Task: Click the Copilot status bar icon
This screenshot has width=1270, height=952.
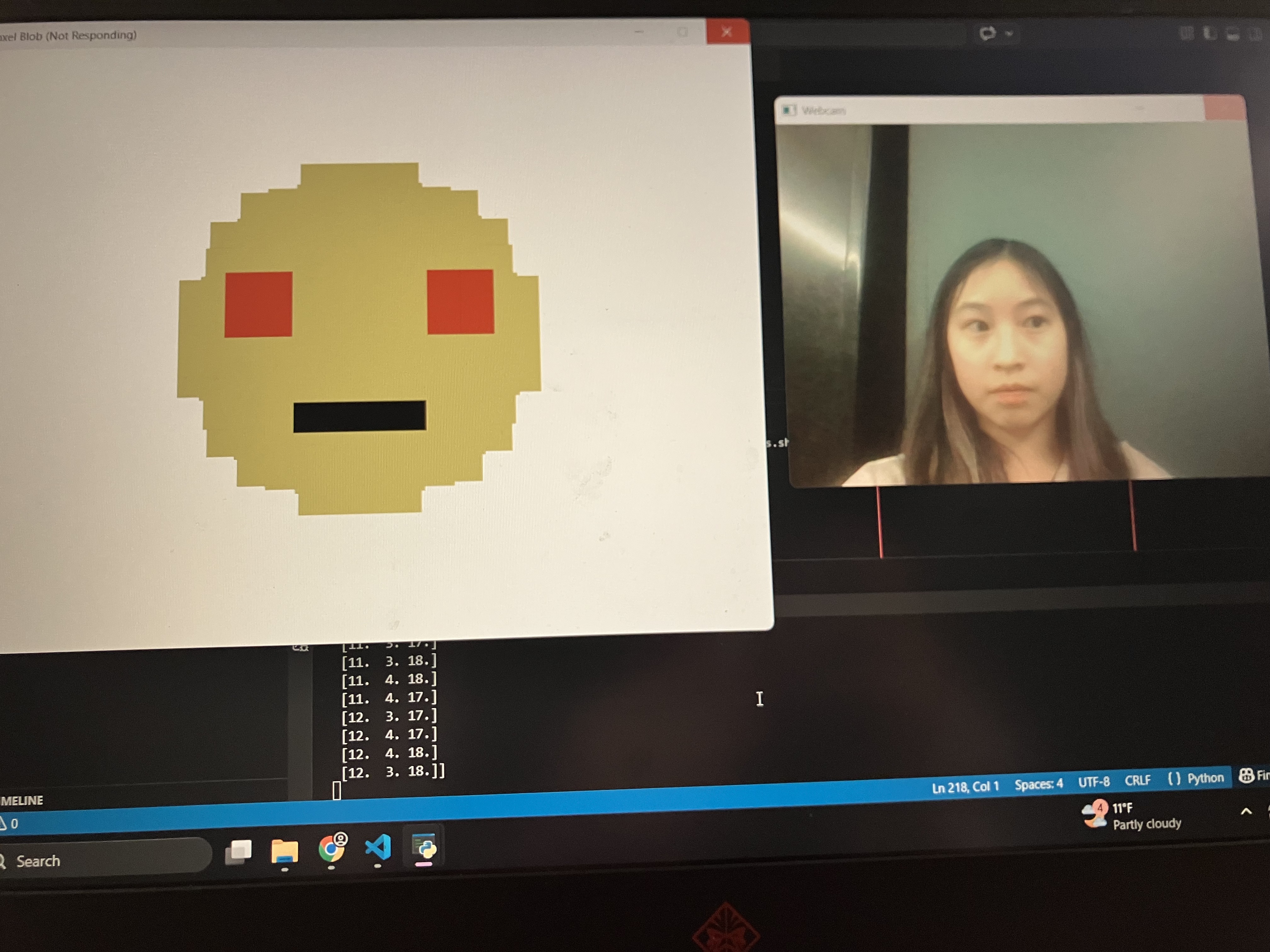Action: pyautogui.click(x=1246, y=776)
